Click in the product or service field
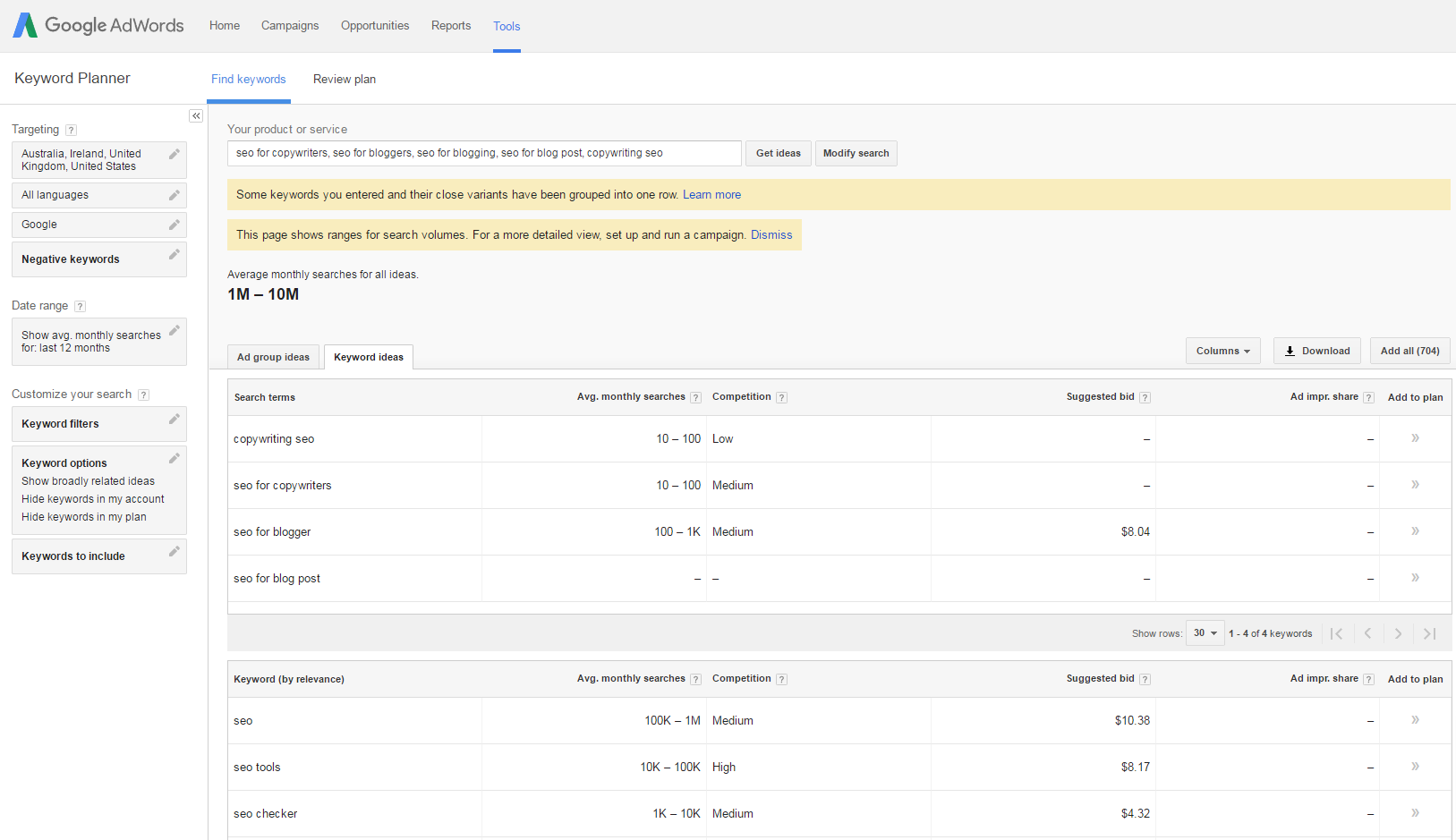The height and width of the screenshot is (840, 1456). point(483,153)
